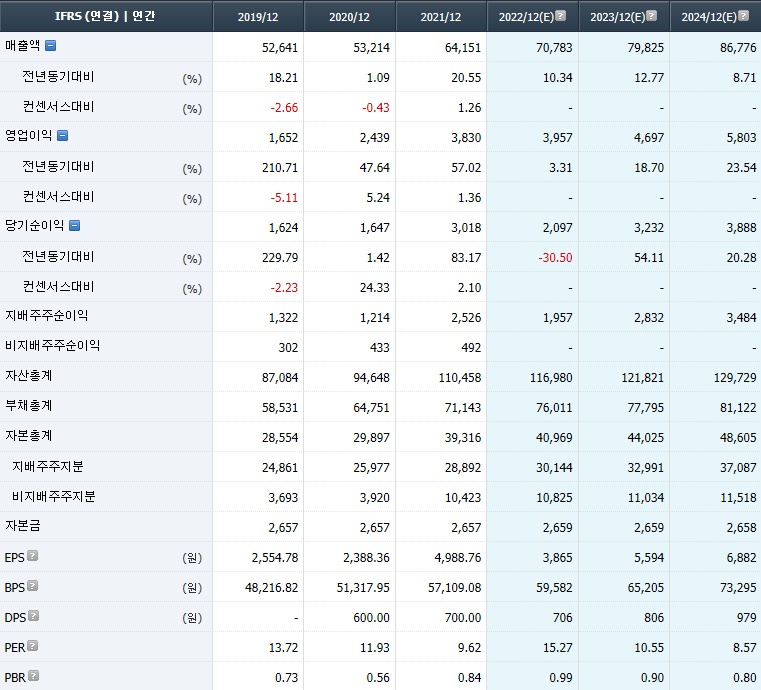Open help icon beside 2023/12(E) header
761x690 pixels.
point(652,16)
